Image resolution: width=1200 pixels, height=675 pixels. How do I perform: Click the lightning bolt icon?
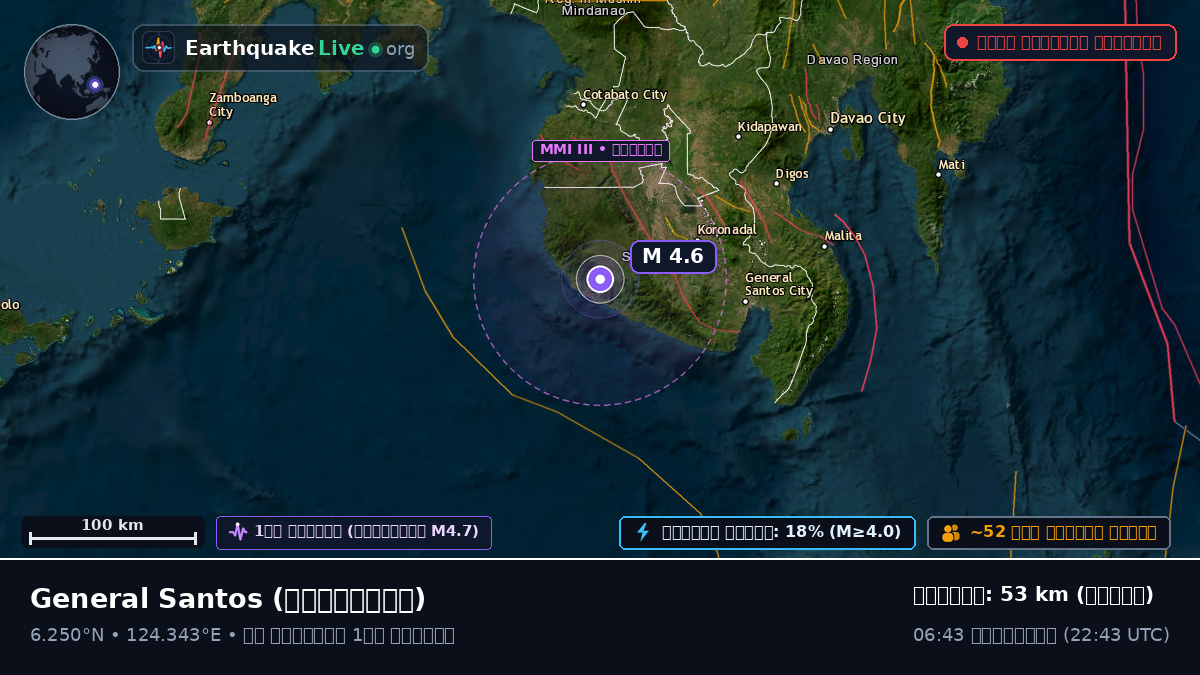click(x=643, y=532)
